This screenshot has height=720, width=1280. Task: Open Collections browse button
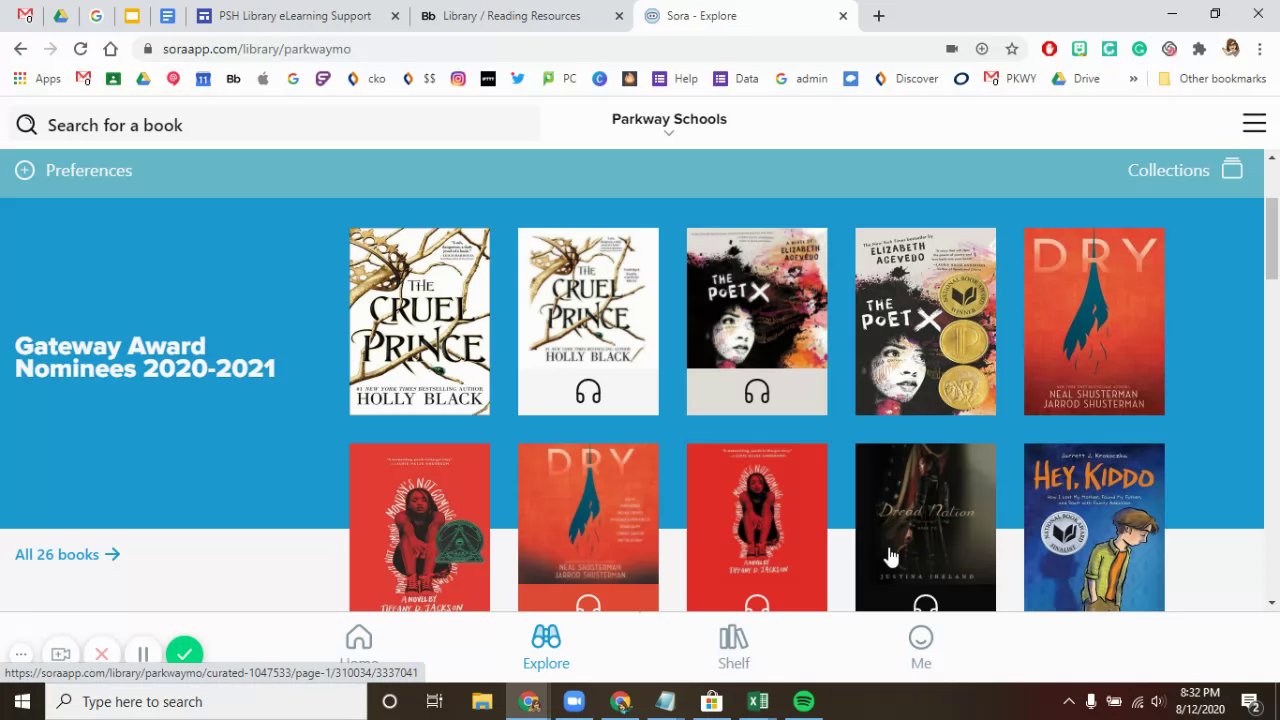coord(1185,170)
